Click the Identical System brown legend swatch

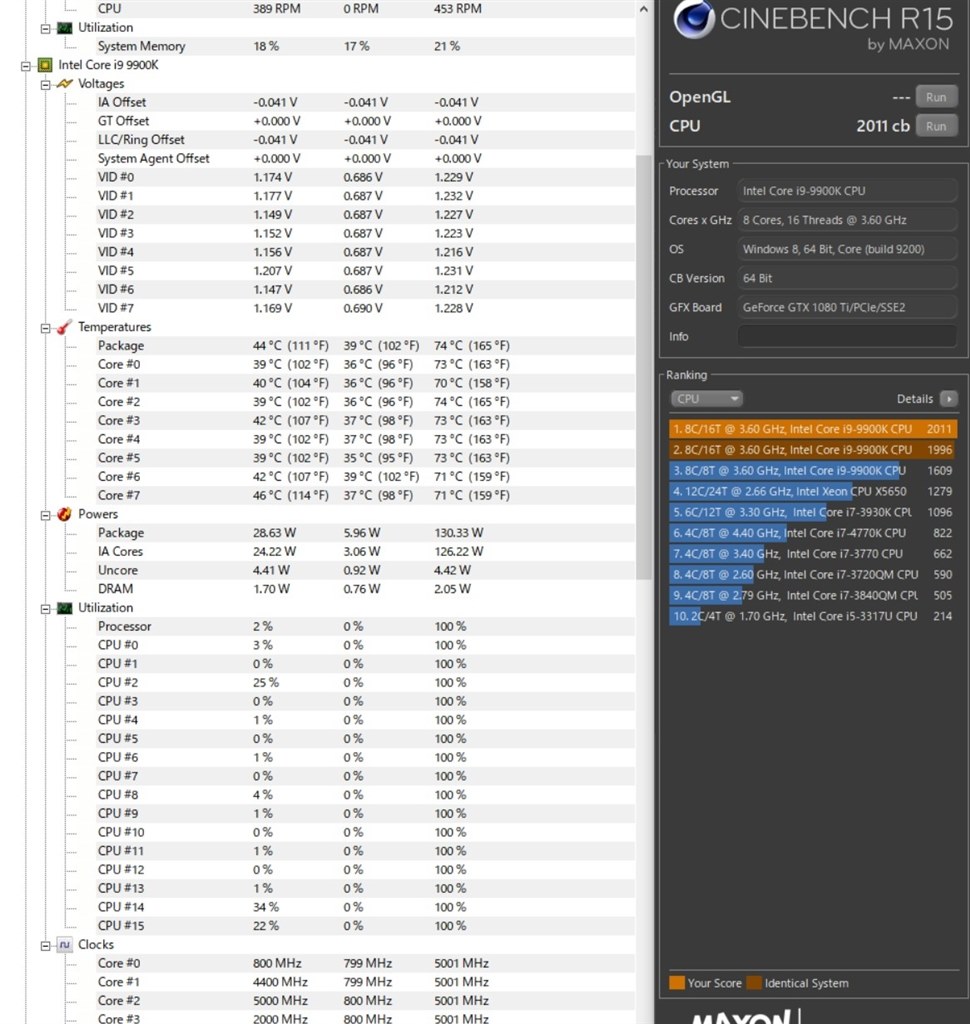pyautogui.click(x=754, y=983)
